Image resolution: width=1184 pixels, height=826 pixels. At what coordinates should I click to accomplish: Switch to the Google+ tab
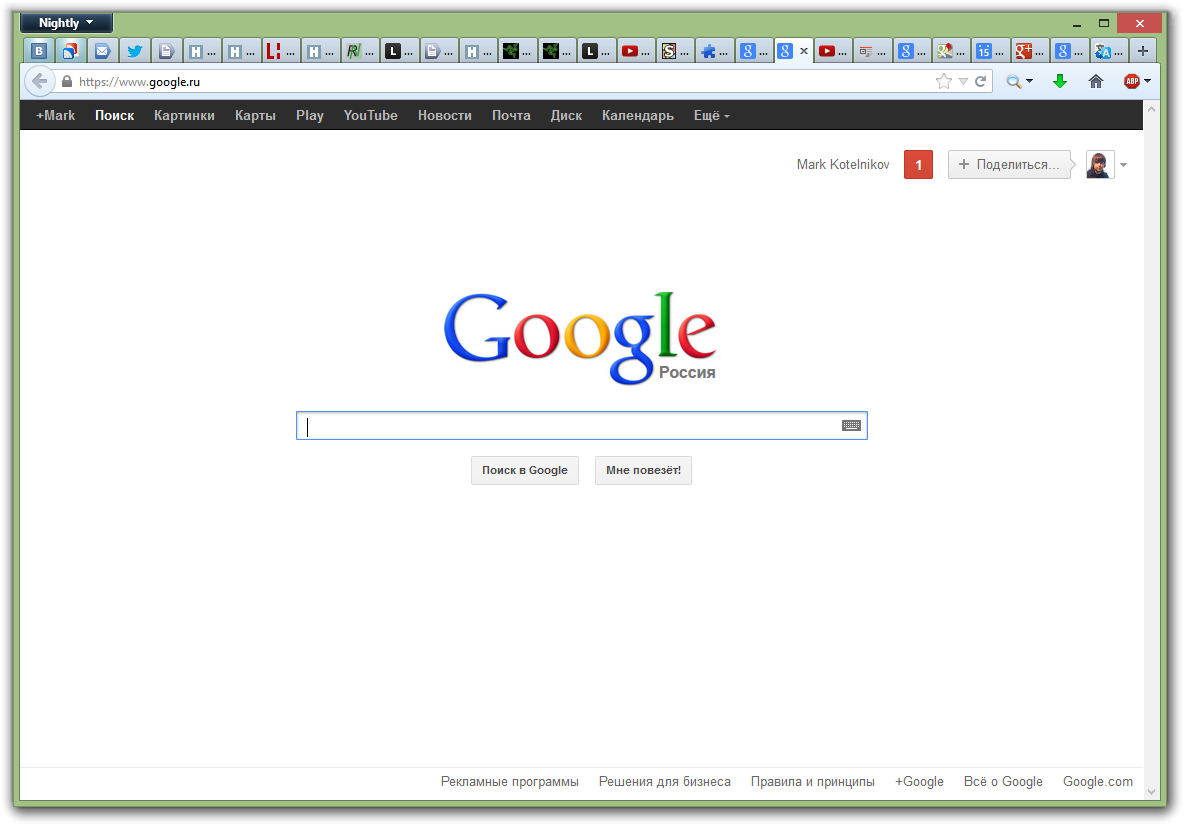pos(1030,51)
